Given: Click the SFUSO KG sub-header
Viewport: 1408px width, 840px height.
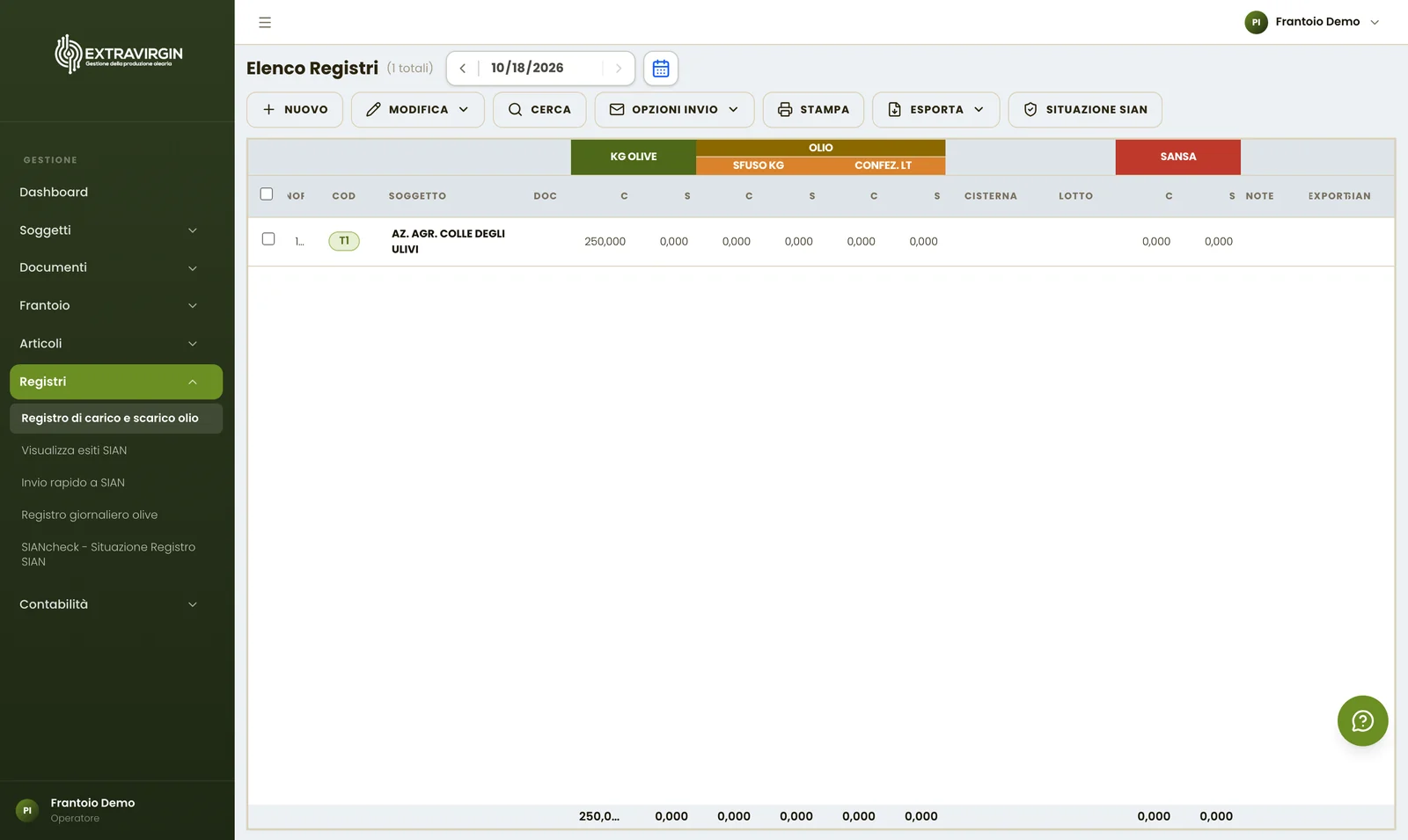Looking at the screenshot, I should pyautogui.click(x=759, y=165).
